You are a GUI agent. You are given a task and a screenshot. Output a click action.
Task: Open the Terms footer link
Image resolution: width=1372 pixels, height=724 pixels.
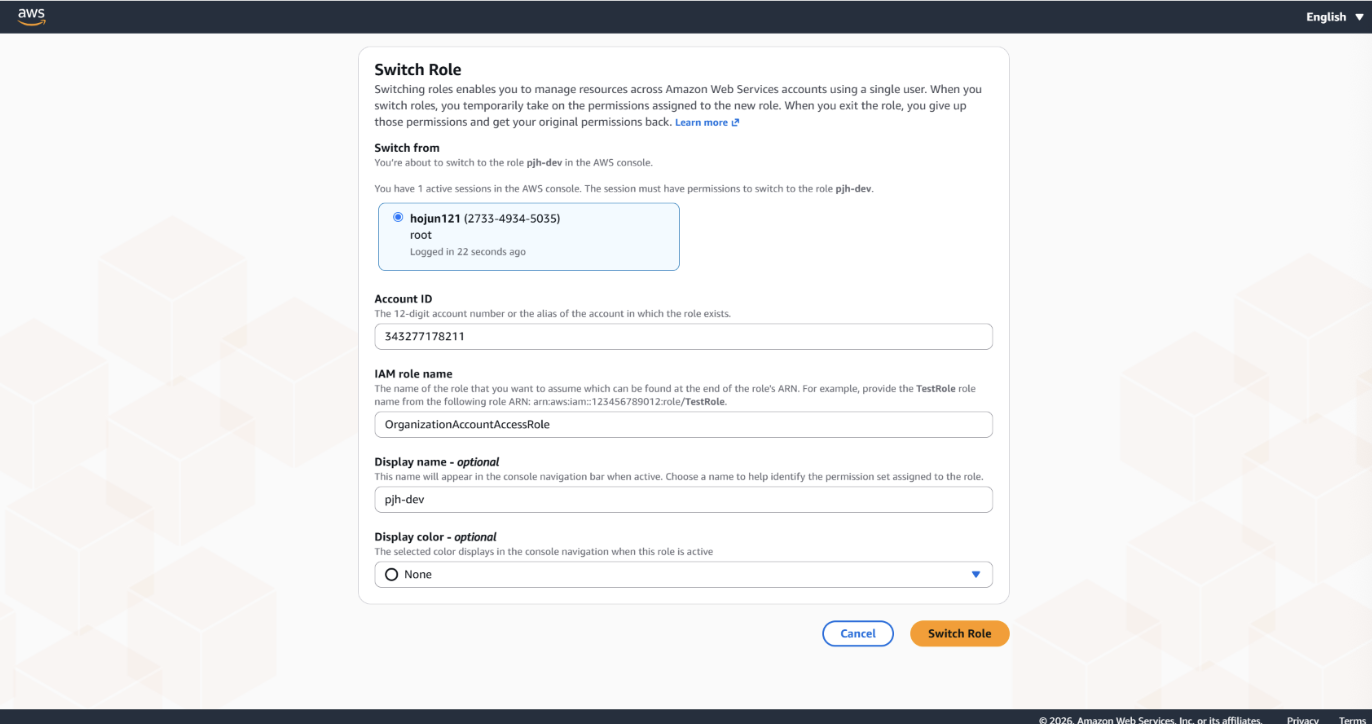pyautogui.click(x=1352, y=720)
